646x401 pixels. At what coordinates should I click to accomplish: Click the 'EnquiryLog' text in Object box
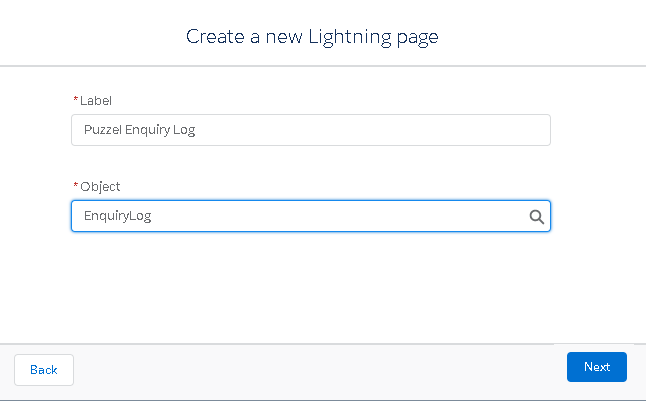[117, 216]
